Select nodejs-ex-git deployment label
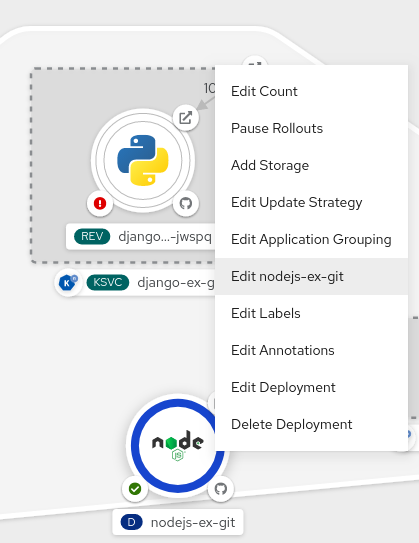This screenshot has width=419, height=543. [x=193, y=523]
